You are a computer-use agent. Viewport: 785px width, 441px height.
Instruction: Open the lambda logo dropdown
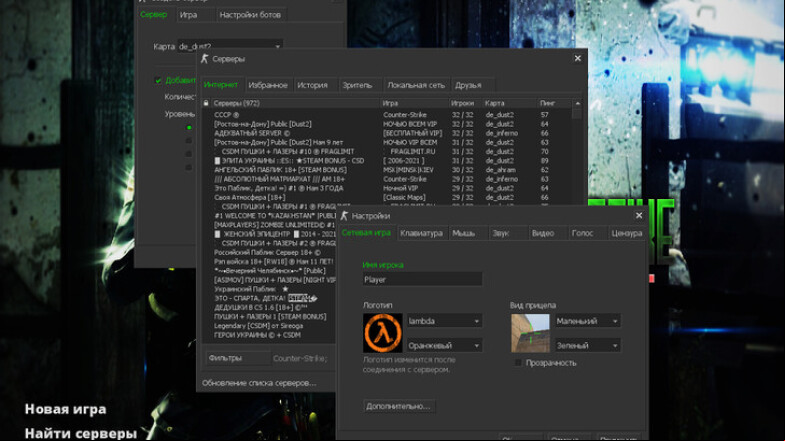pyautogui.click(x=445, y=321)
